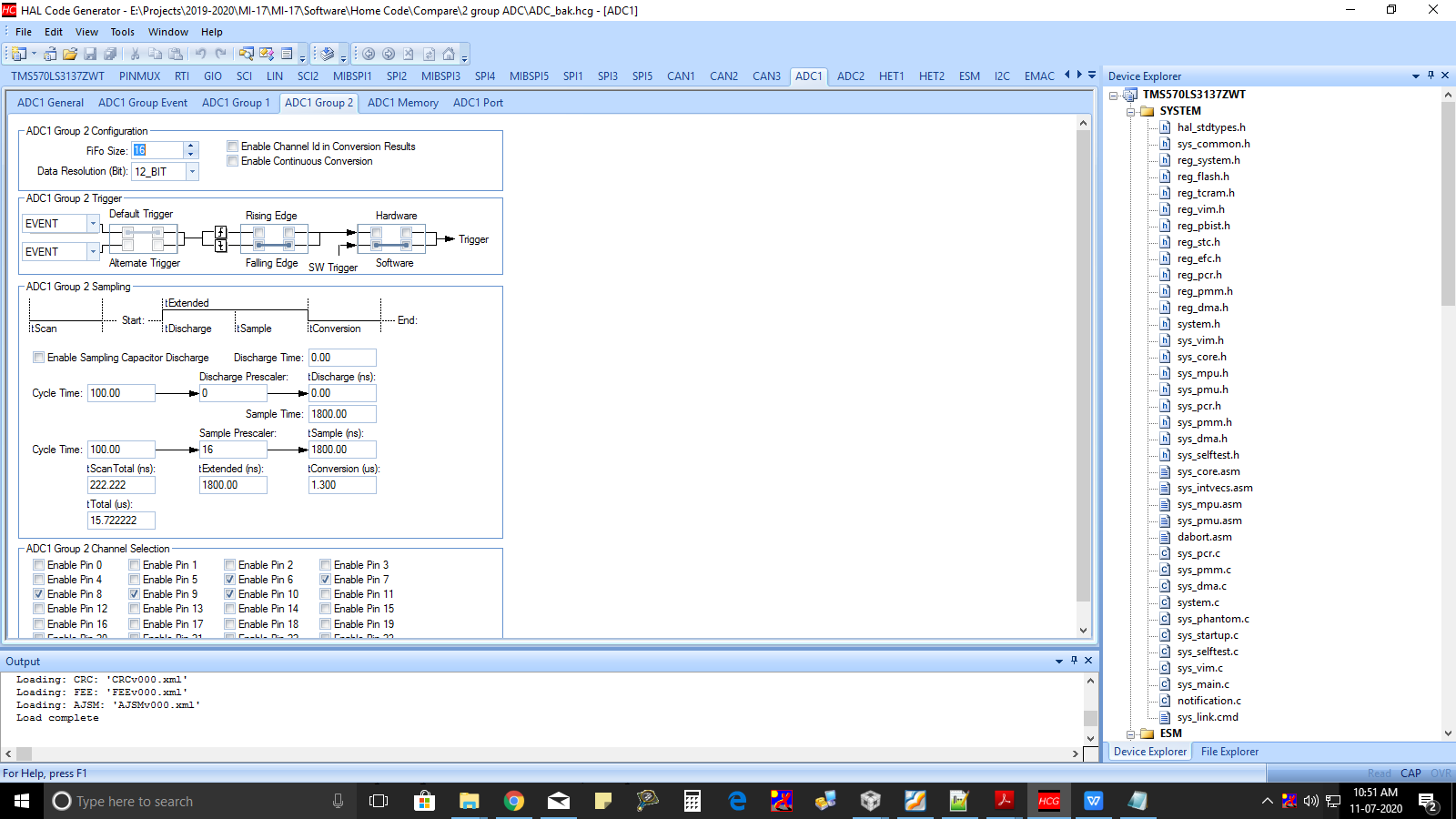Uncheck Enable Pin 7
1456x819 pixels.
pyautogui.click(x=326, y=580)
